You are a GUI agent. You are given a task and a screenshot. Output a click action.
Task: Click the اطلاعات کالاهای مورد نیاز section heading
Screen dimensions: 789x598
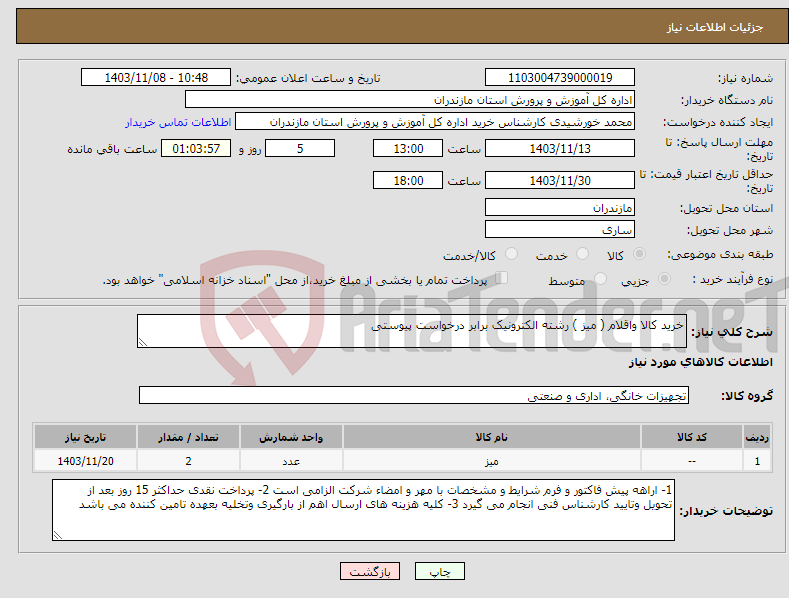tap(700, 362)
